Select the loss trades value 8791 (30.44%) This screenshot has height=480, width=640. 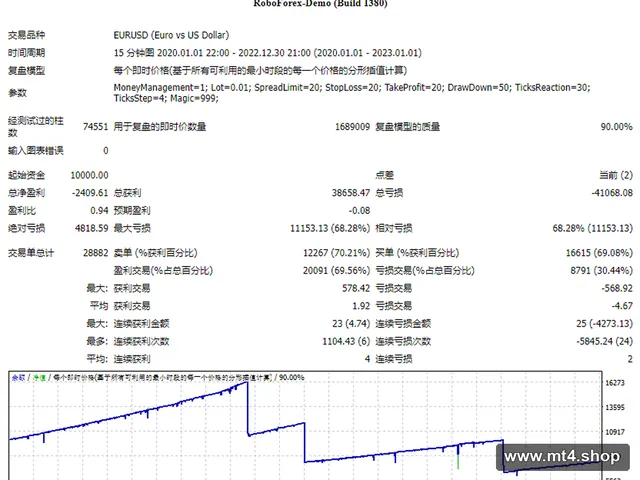pyautogui.click(x=602, y=271)
